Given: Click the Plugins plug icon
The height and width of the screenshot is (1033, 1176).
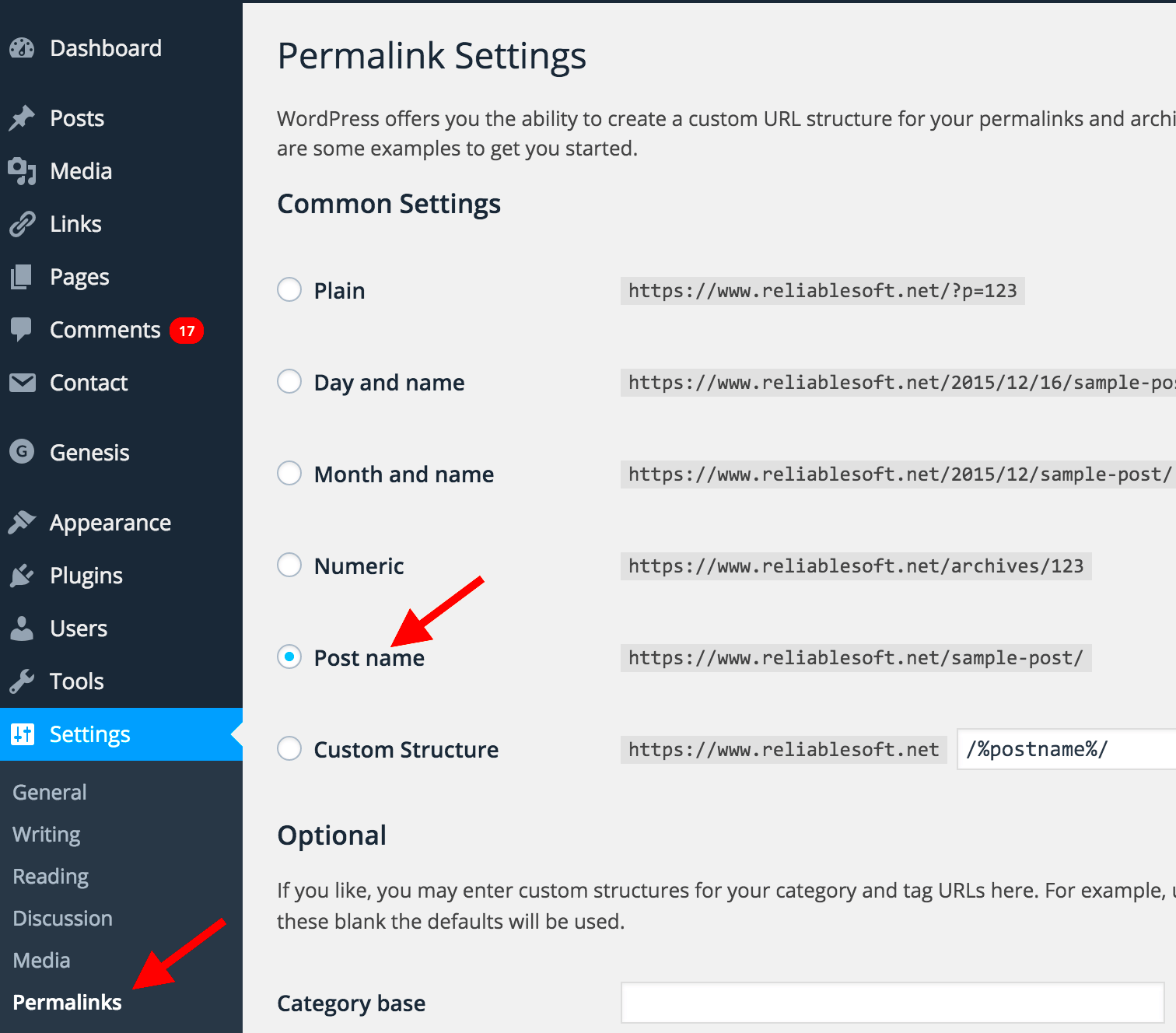Looking at the screenshot, I should coord(22,576).
